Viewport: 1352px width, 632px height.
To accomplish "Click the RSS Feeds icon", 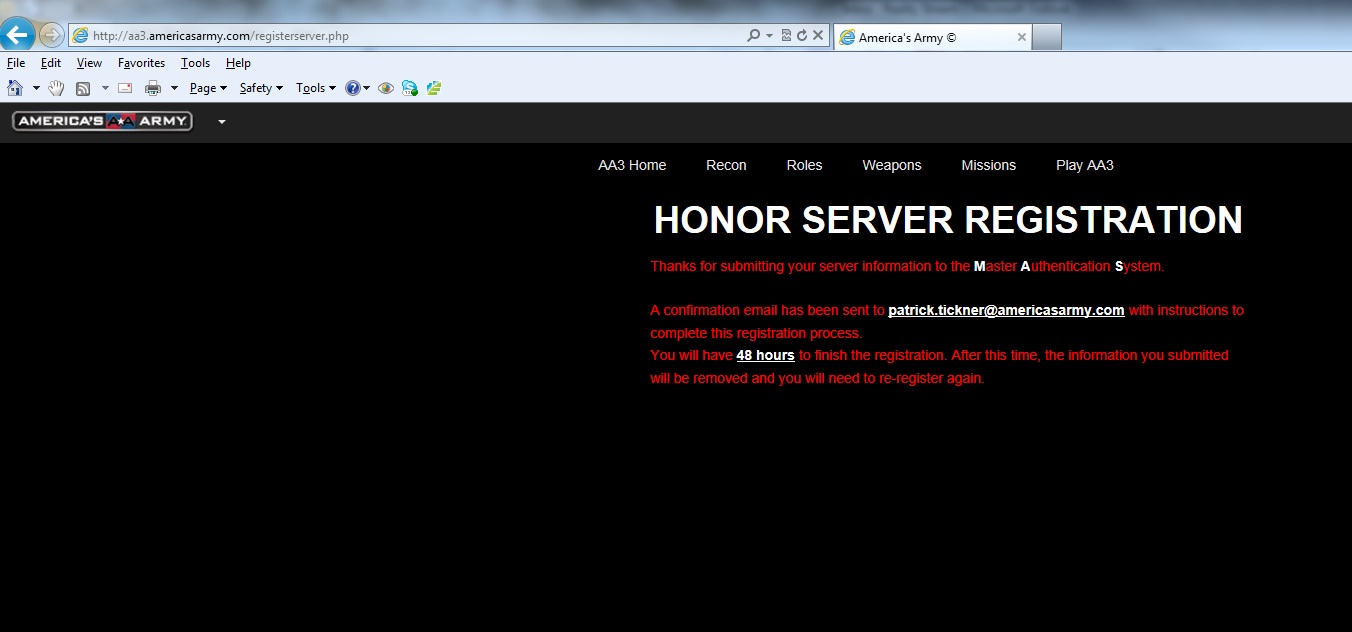I will (83, 88).
